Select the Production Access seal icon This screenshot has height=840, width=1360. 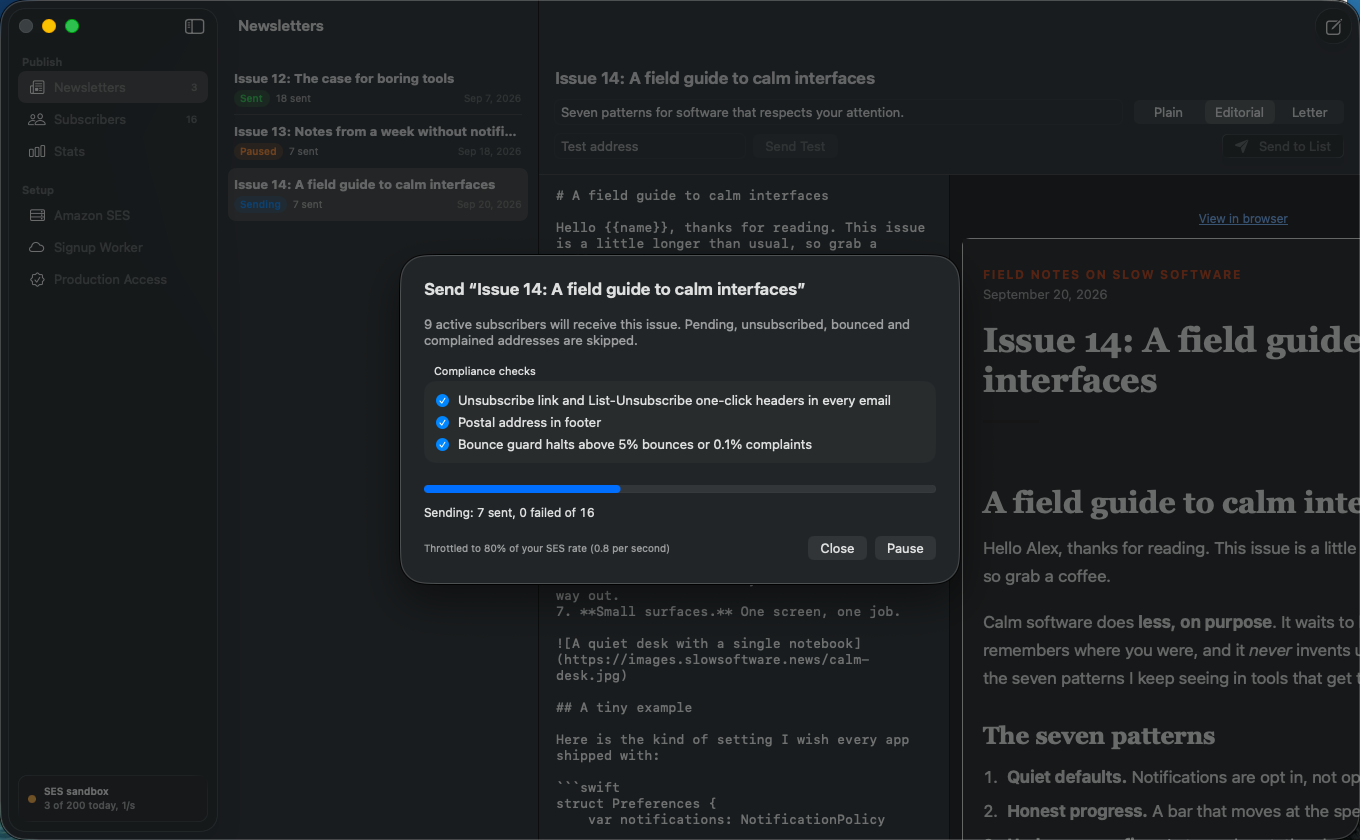[37, 279]
